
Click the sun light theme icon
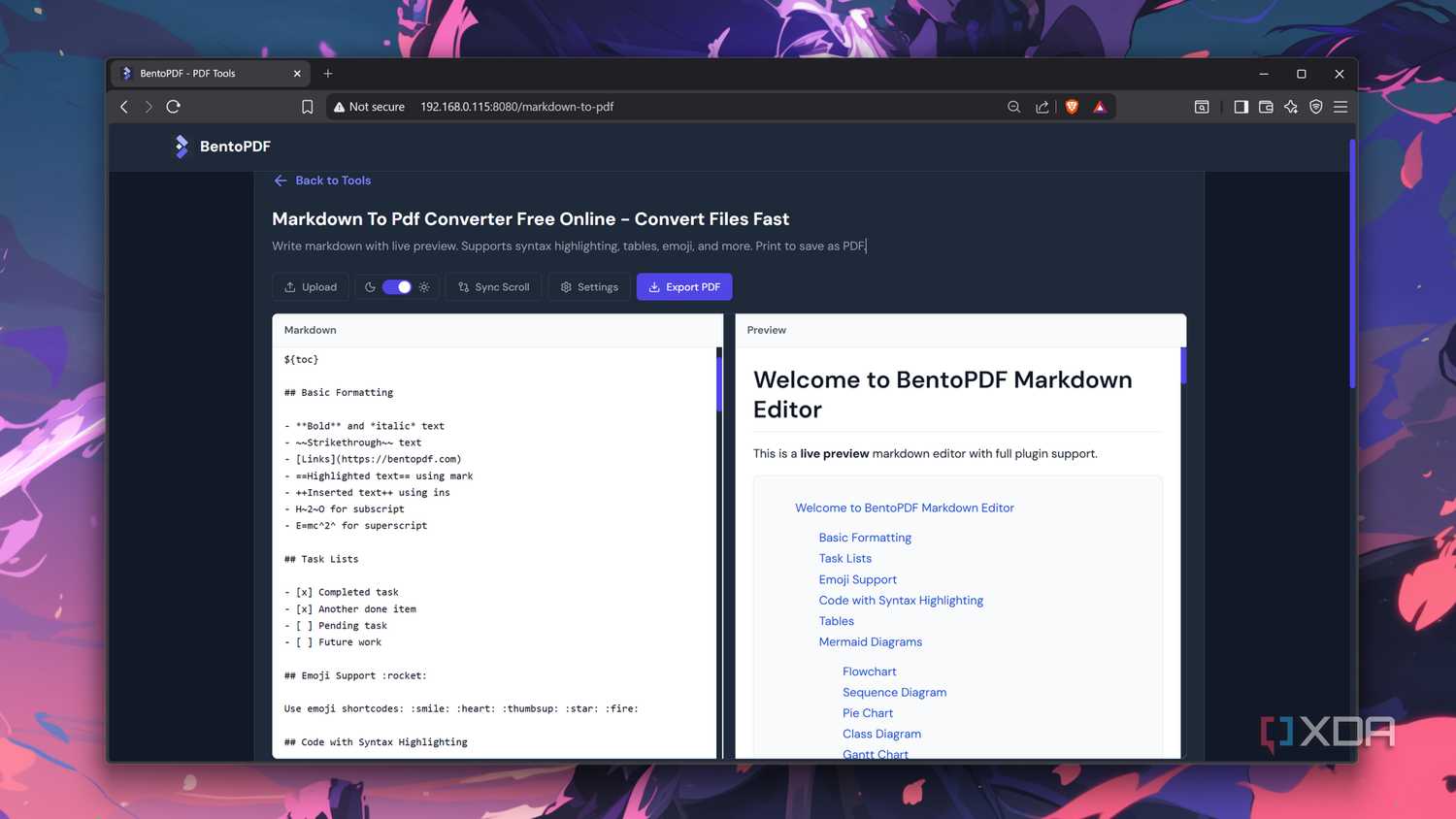tap(424, 287)
